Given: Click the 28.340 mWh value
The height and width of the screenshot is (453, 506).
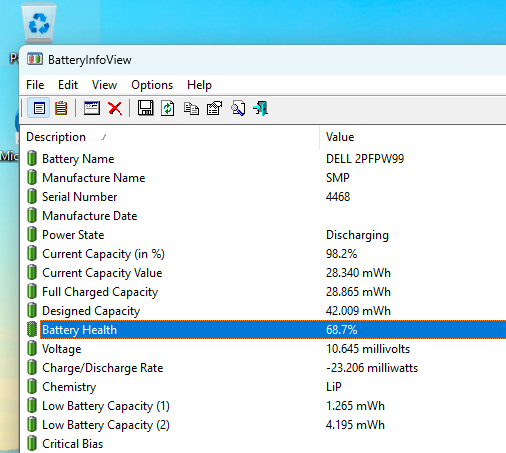Looking at the screenshot, I should tap(358, 273).
